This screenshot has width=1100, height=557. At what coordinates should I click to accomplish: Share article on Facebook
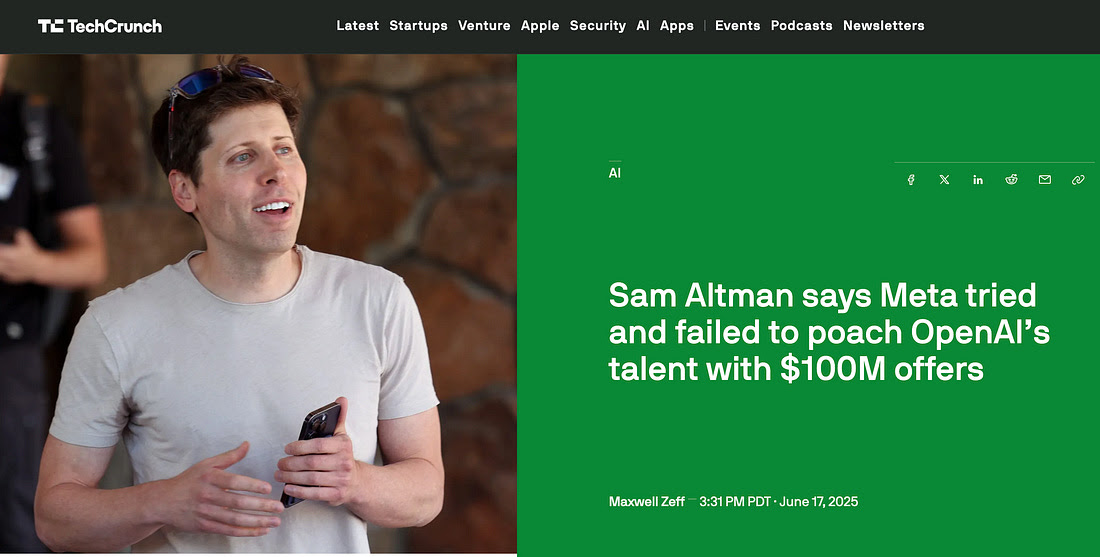coord(911,180)
